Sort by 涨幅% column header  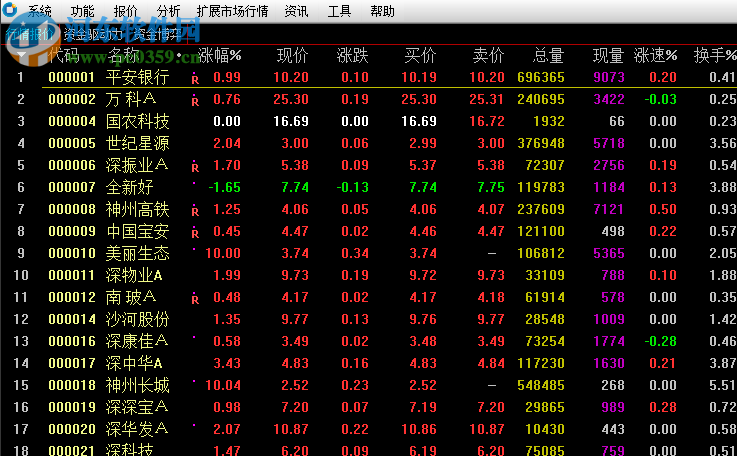pos(220,56)
